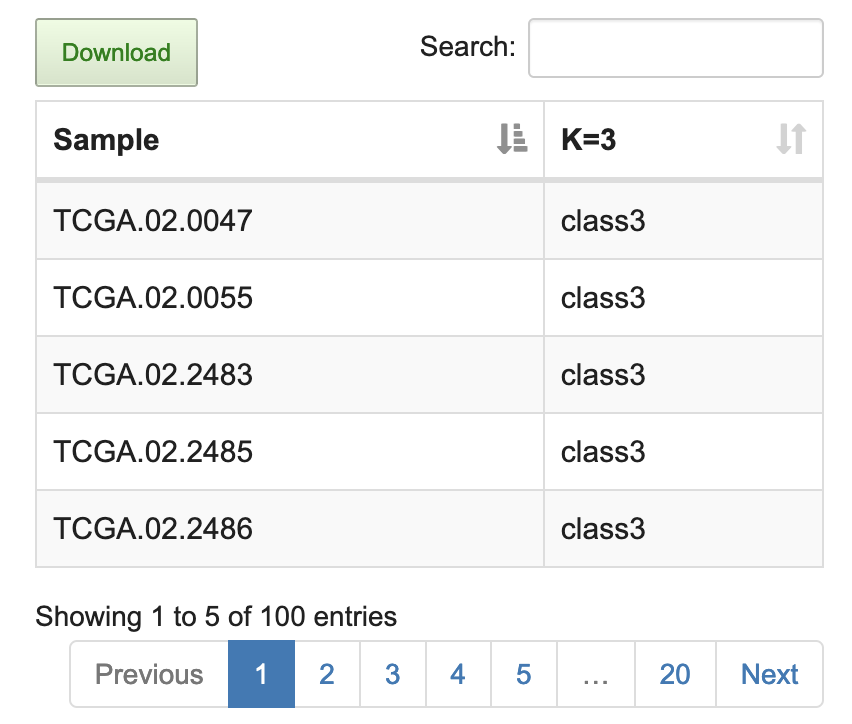
Task: Click the Next page button
Action: tap(769, 674)
